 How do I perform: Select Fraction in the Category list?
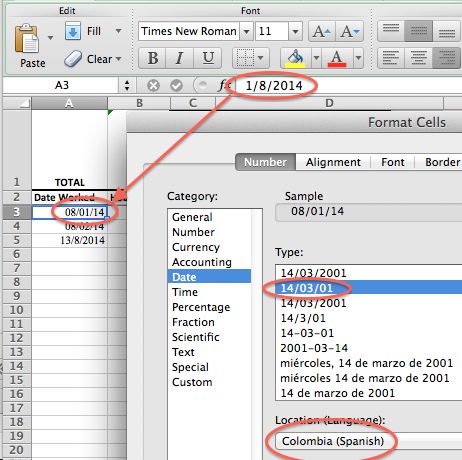pos(209,322)
